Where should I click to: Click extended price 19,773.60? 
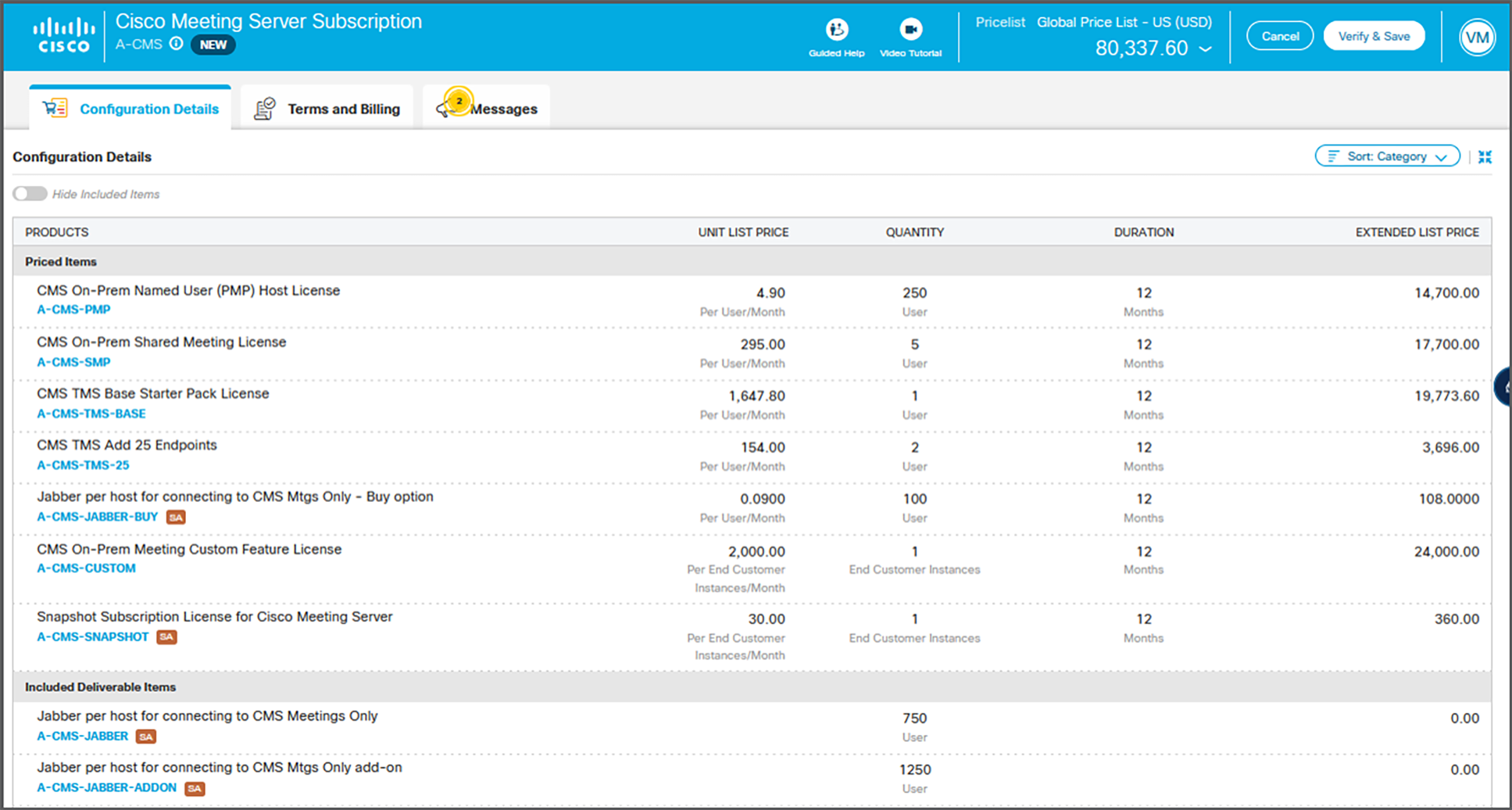[x=1446, y=396]
